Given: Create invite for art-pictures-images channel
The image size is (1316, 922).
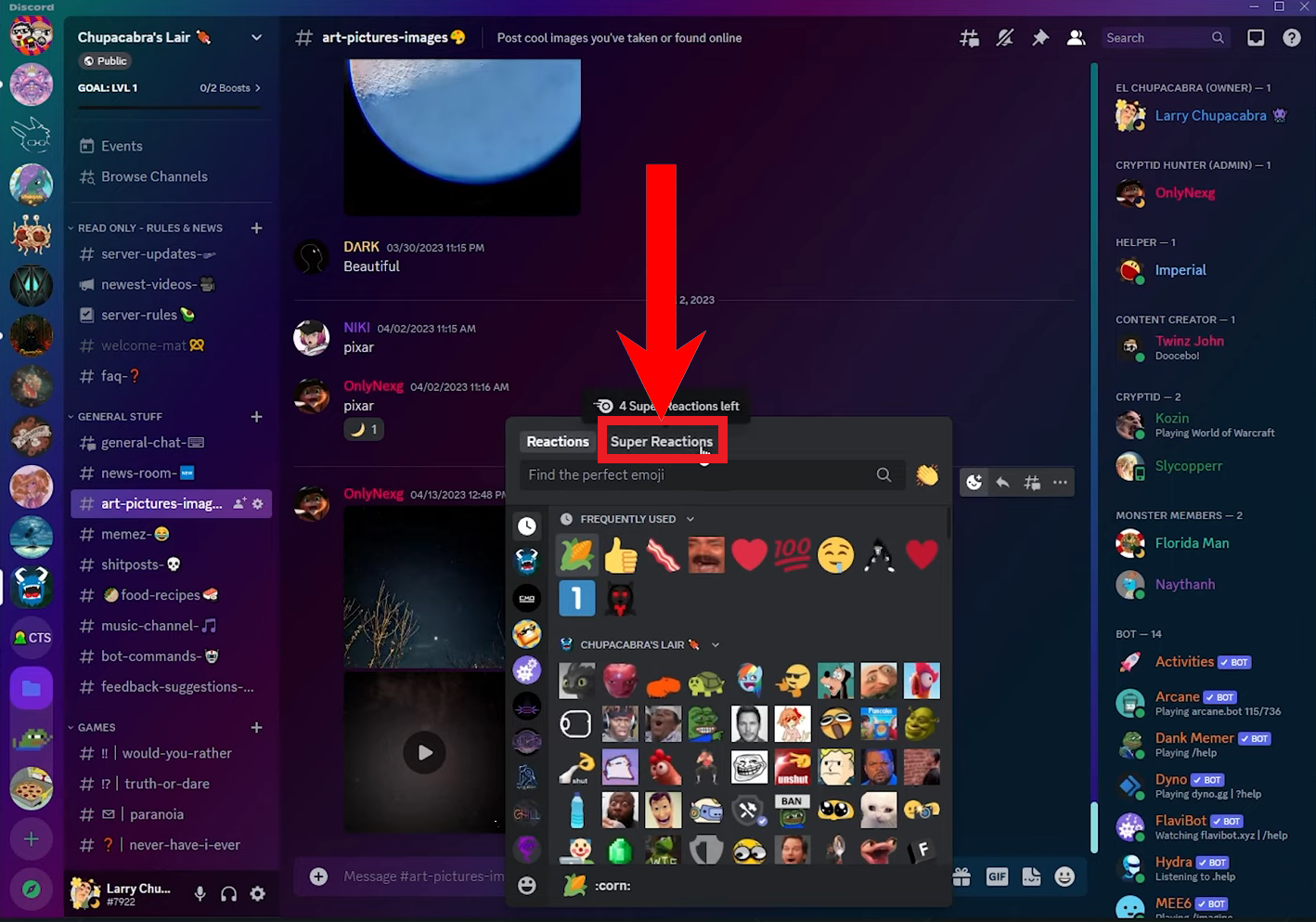Looking at the screenshot, I should [239, 503].
